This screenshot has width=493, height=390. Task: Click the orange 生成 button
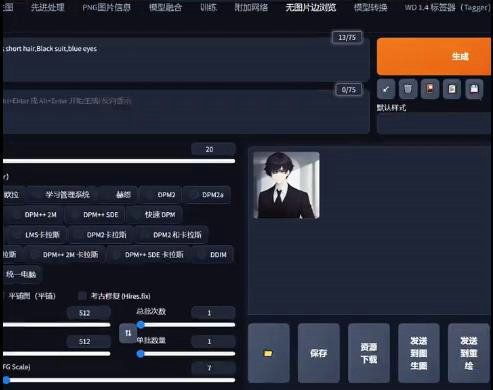pos(434,56)
